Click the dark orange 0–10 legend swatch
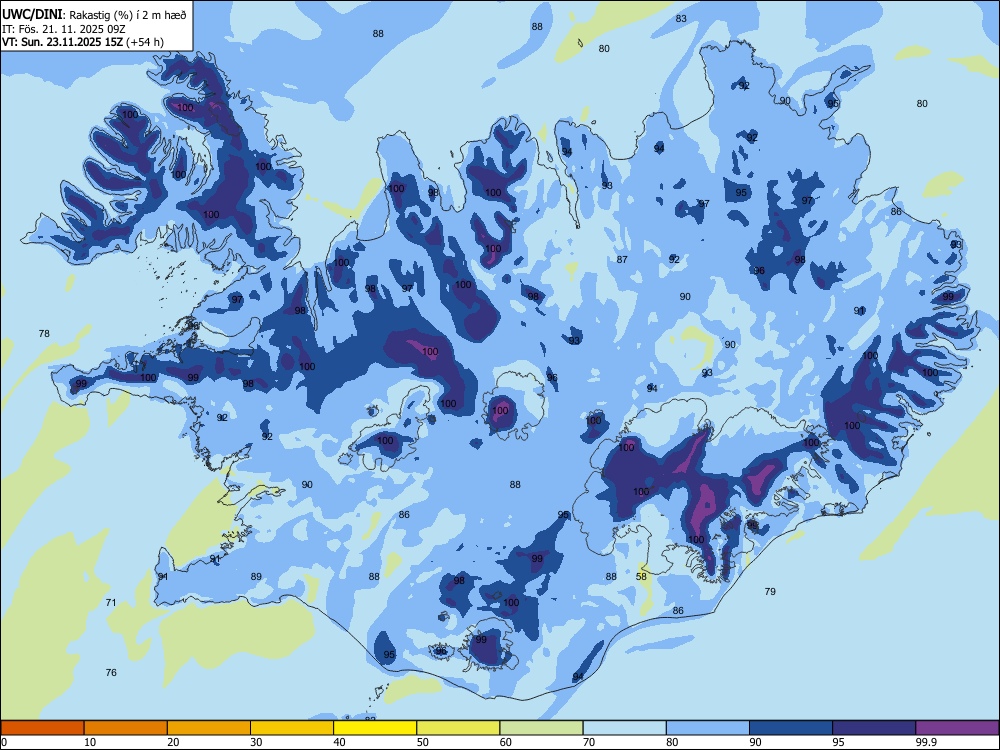1000x750 pixels. [42, 728]
